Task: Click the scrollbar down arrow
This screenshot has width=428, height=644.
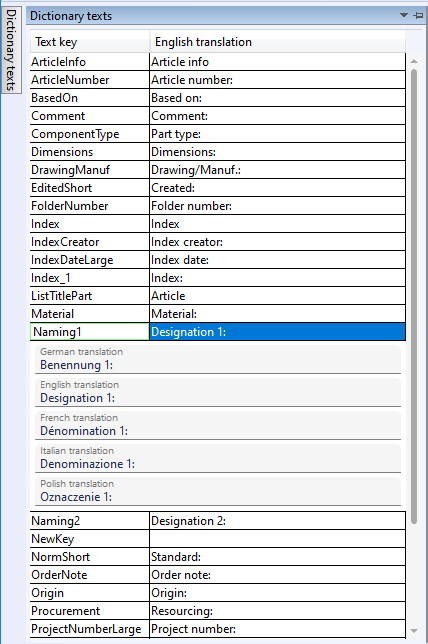Action: click(x=414, y=631)
